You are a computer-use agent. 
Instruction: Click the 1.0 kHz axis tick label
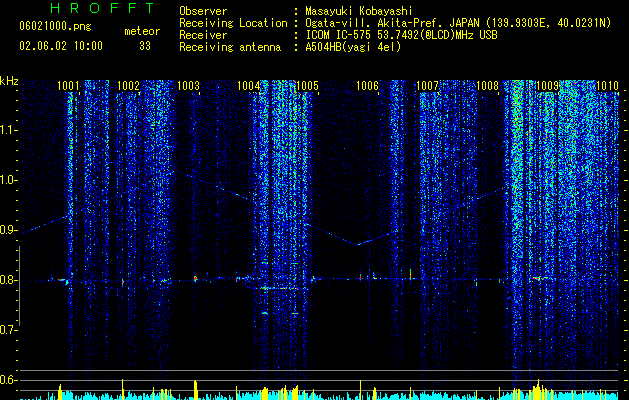9,180
